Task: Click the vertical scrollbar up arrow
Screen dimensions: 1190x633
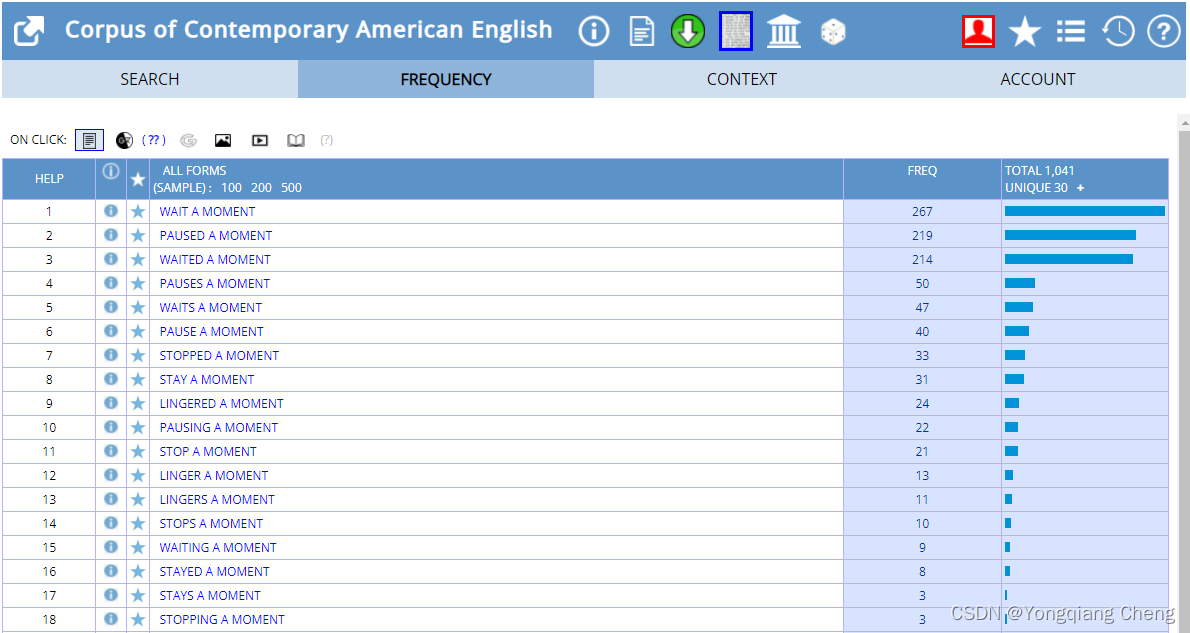Action: coord(1184,122)
